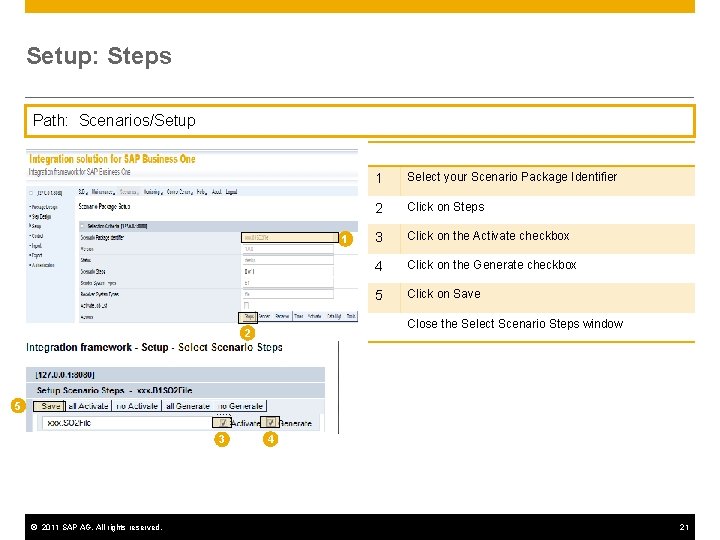720x540 pixels.
Task: Click the Save button in Setup Scenario Steps
Action: [50, 406]
